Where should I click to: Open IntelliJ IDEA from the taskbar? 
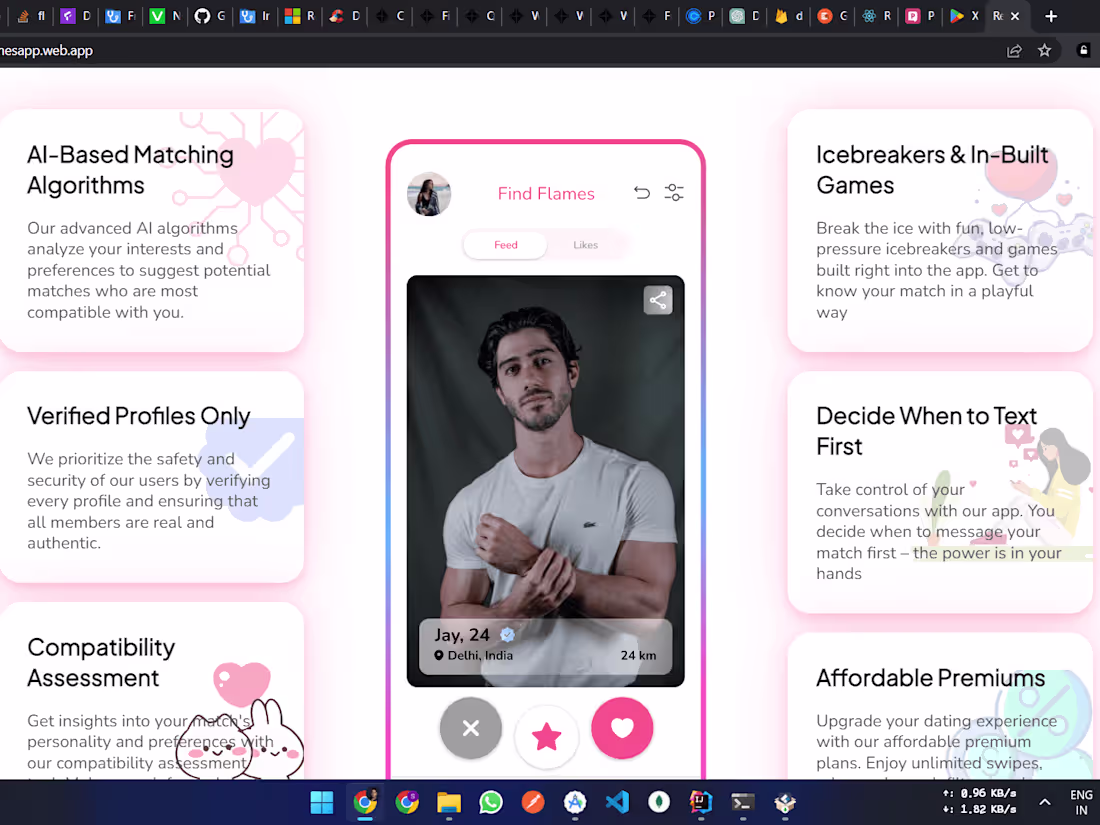coord(701,802)
